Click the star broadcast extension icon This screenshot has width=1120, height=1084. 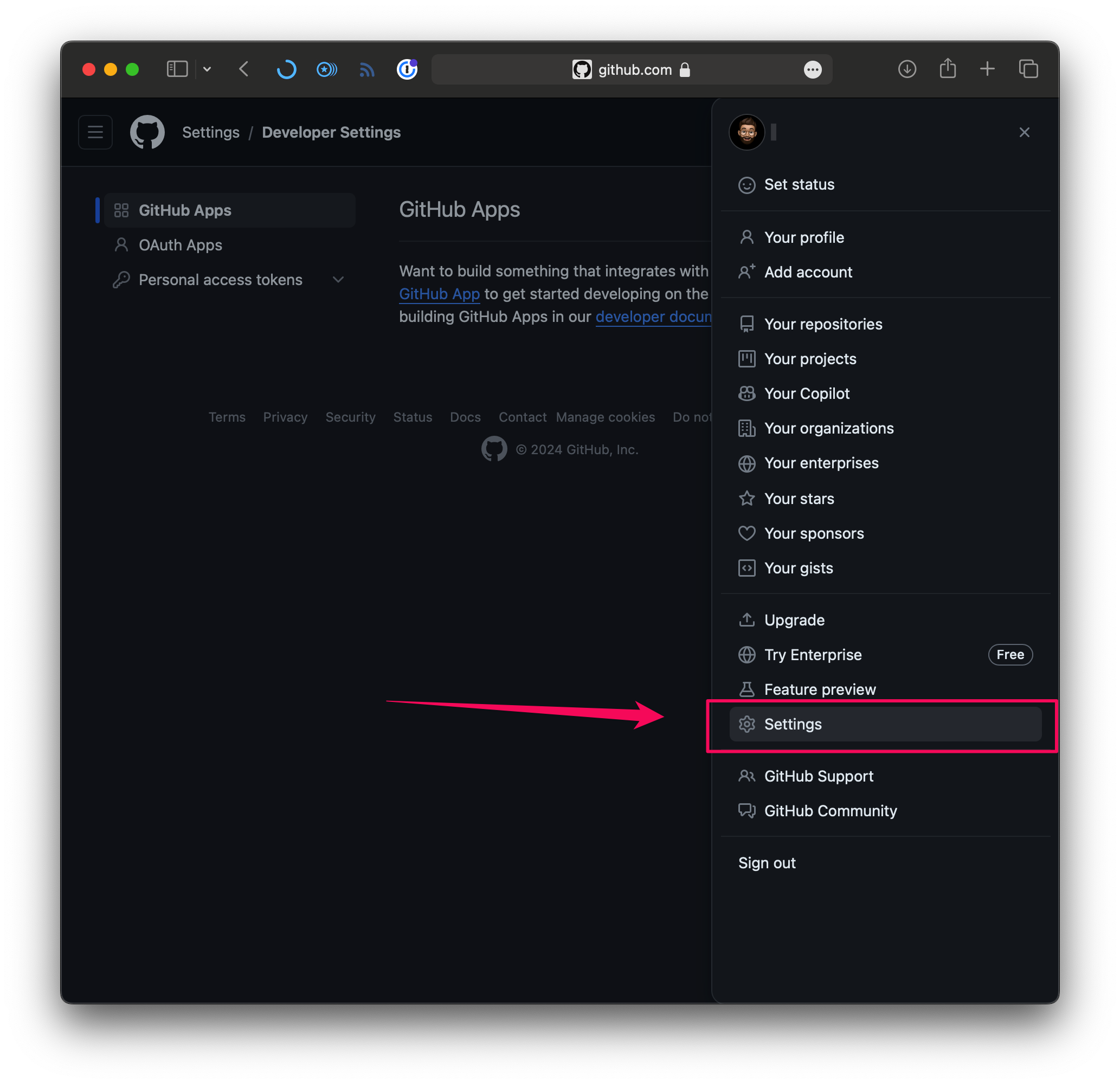pyautogui.click(x=326, y=70)
